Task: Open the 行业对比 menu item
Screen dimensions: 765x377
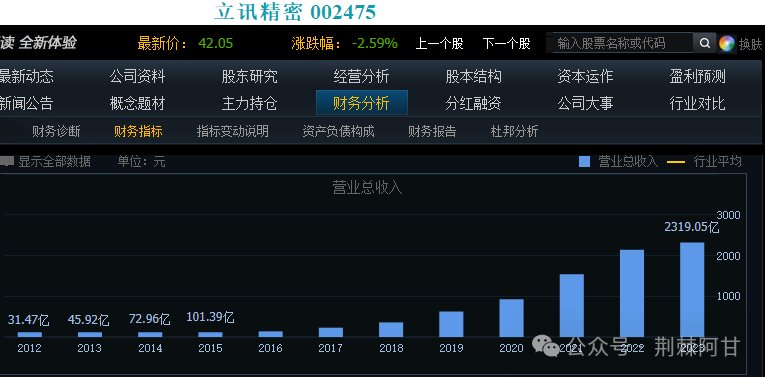Action: tap(698, 103)
